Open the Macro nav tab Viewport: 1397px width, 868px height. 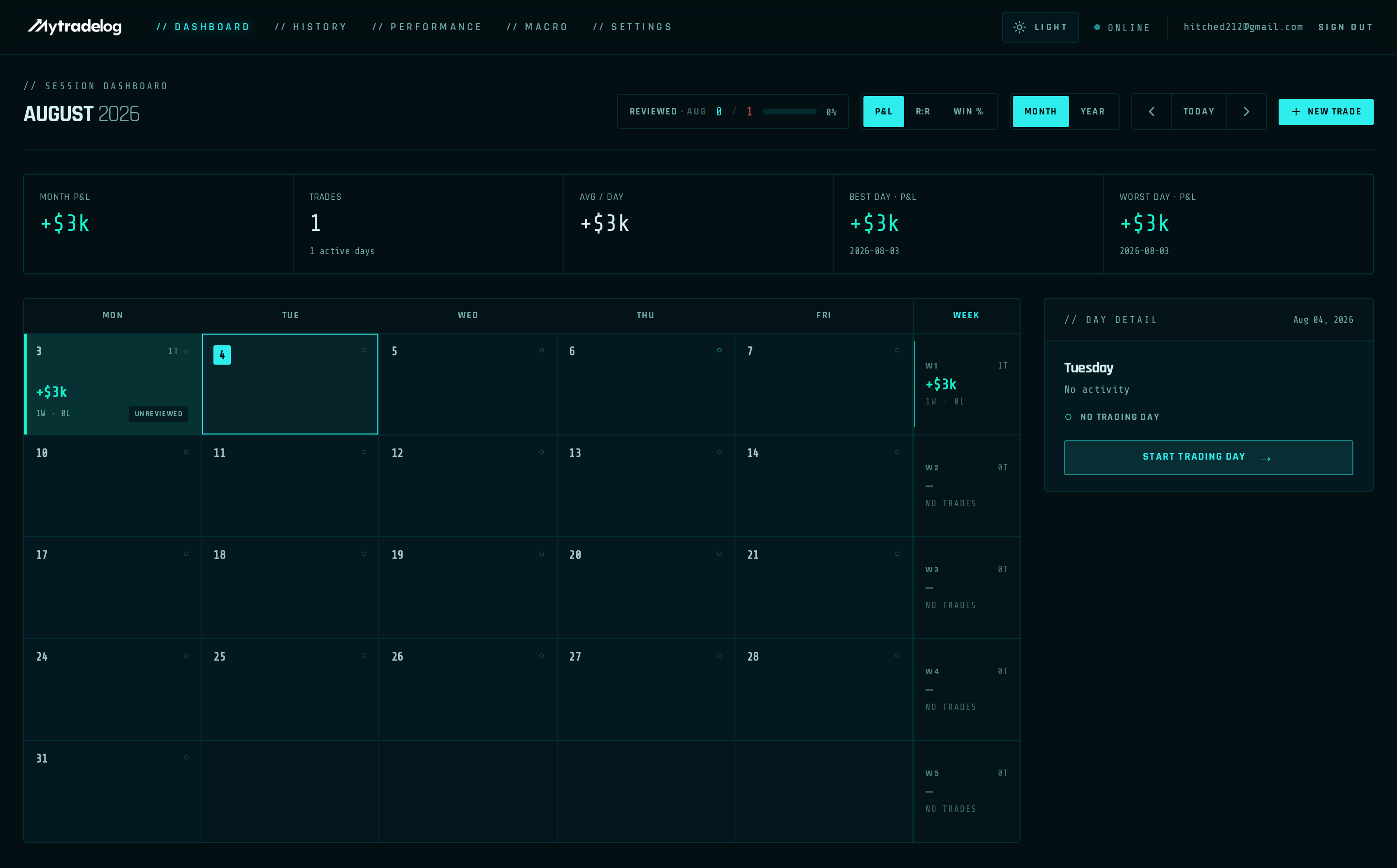coord(537,27)
